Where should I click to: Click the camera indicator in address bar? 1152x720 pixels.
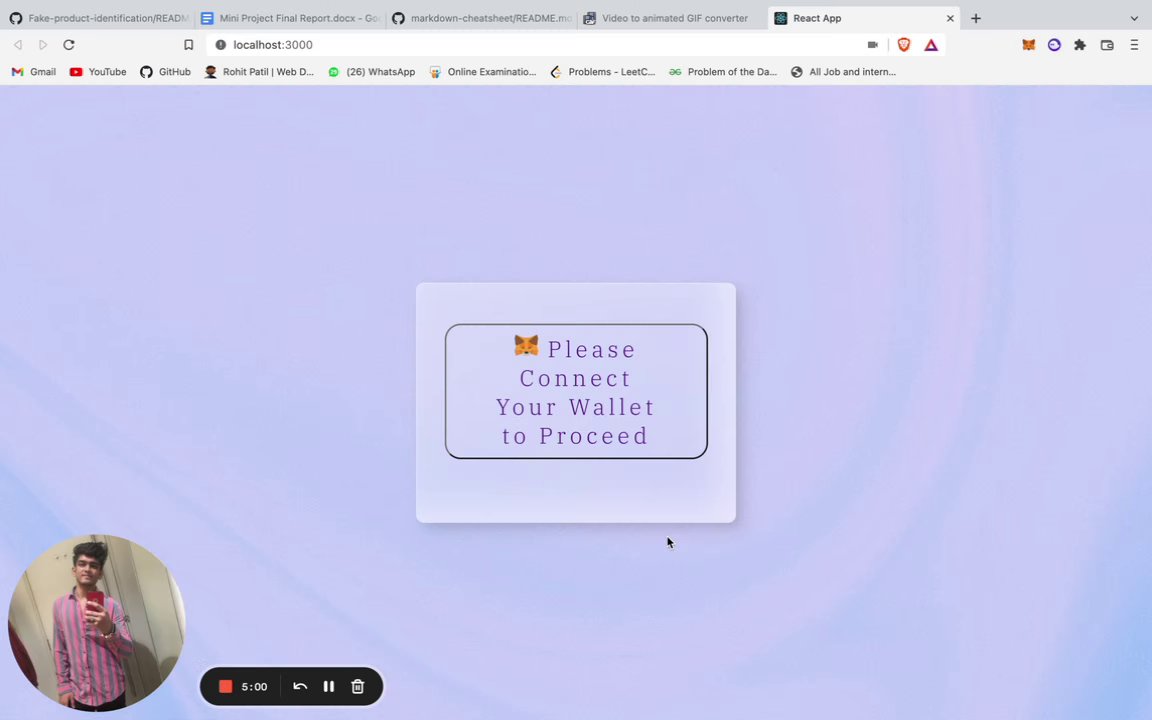[x=873, y=45]
